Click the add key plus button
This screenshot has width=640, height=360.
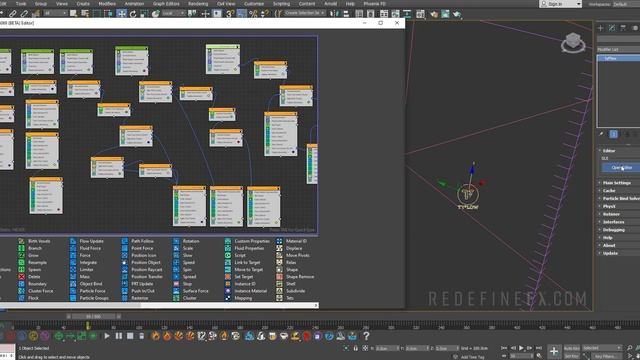553,351
